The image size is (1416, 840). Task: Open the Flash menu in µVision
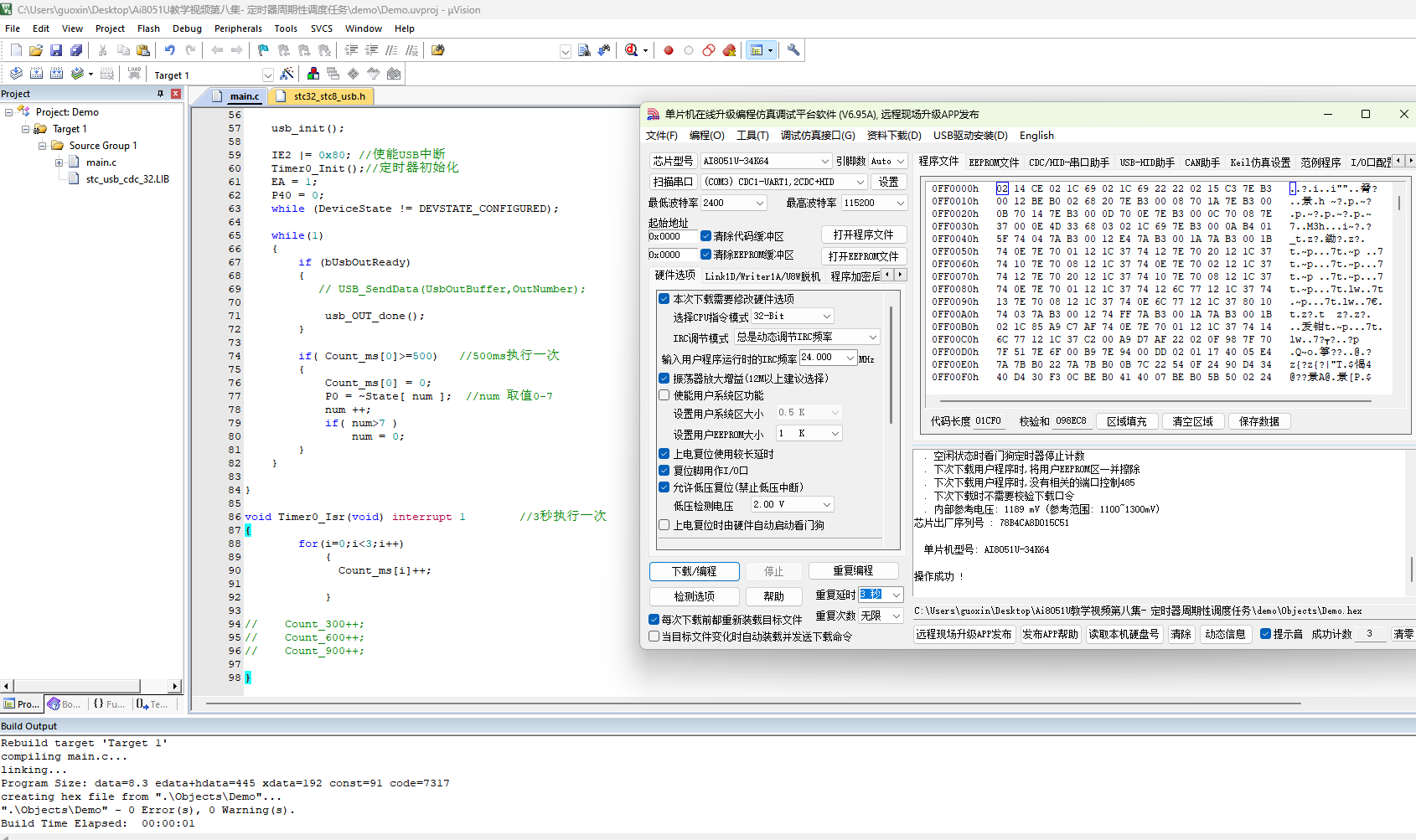pos(148,28)
